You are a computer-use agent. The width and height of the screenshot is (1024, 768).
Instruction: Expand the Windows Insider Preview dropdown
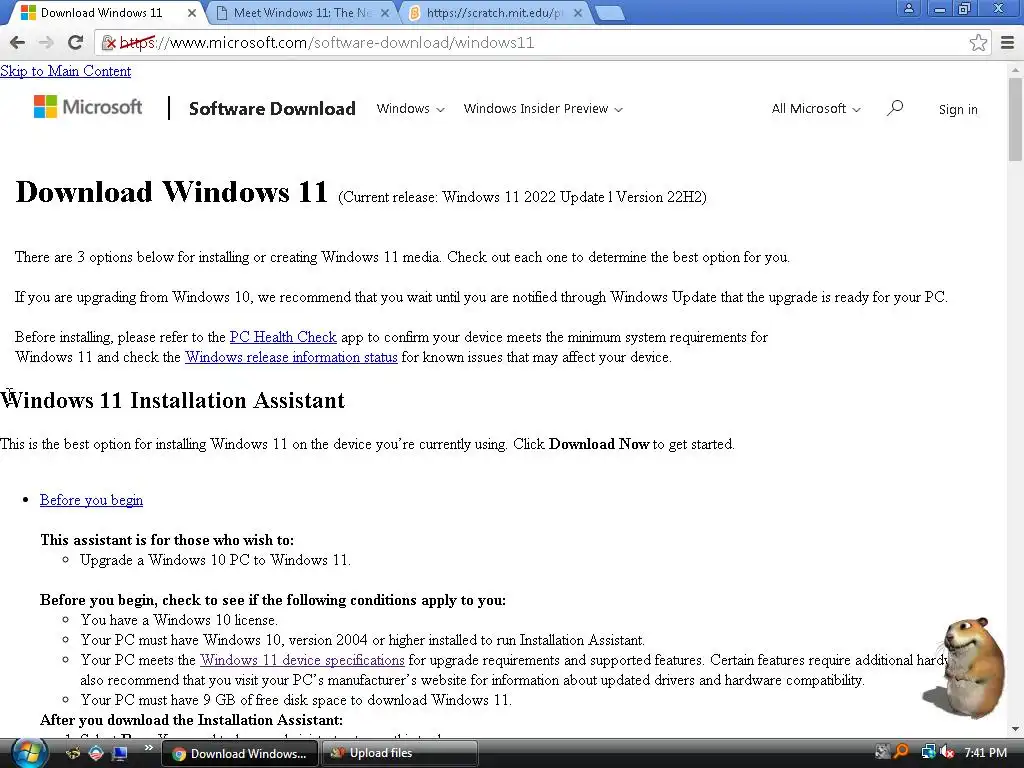tap(543, 108)
